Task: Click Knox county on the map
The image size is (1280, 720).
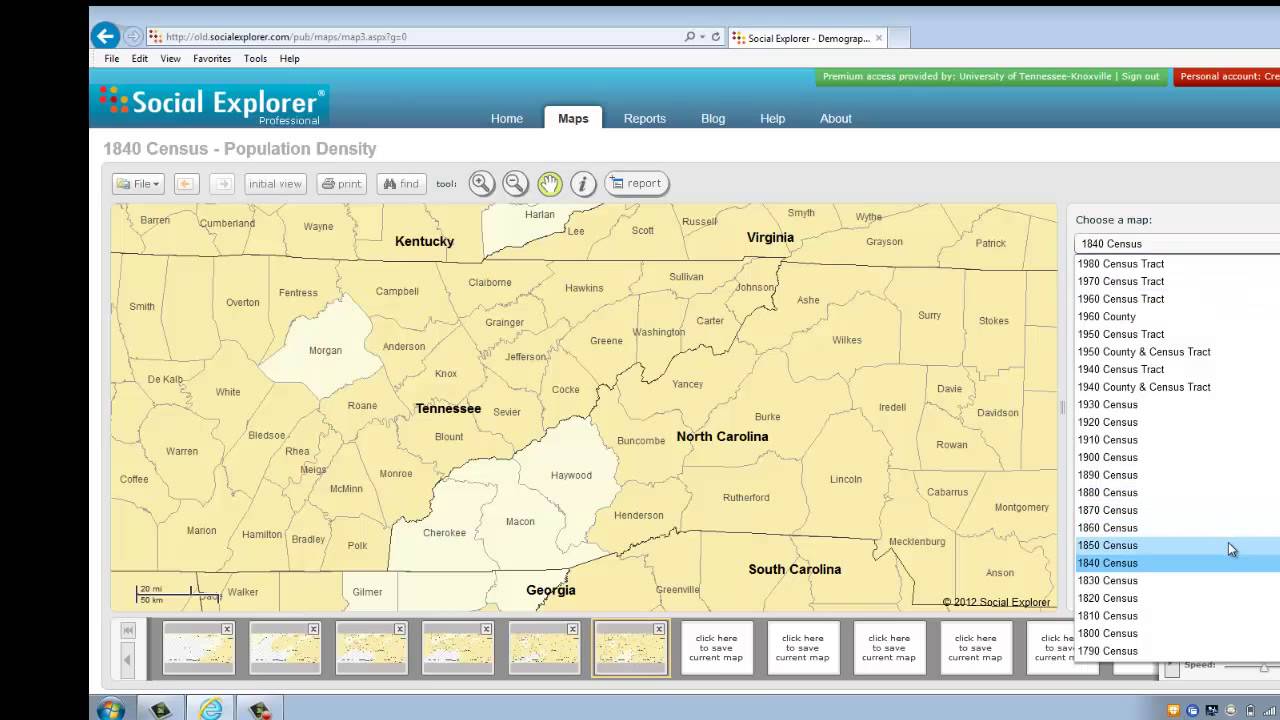Action: (446, 374)
